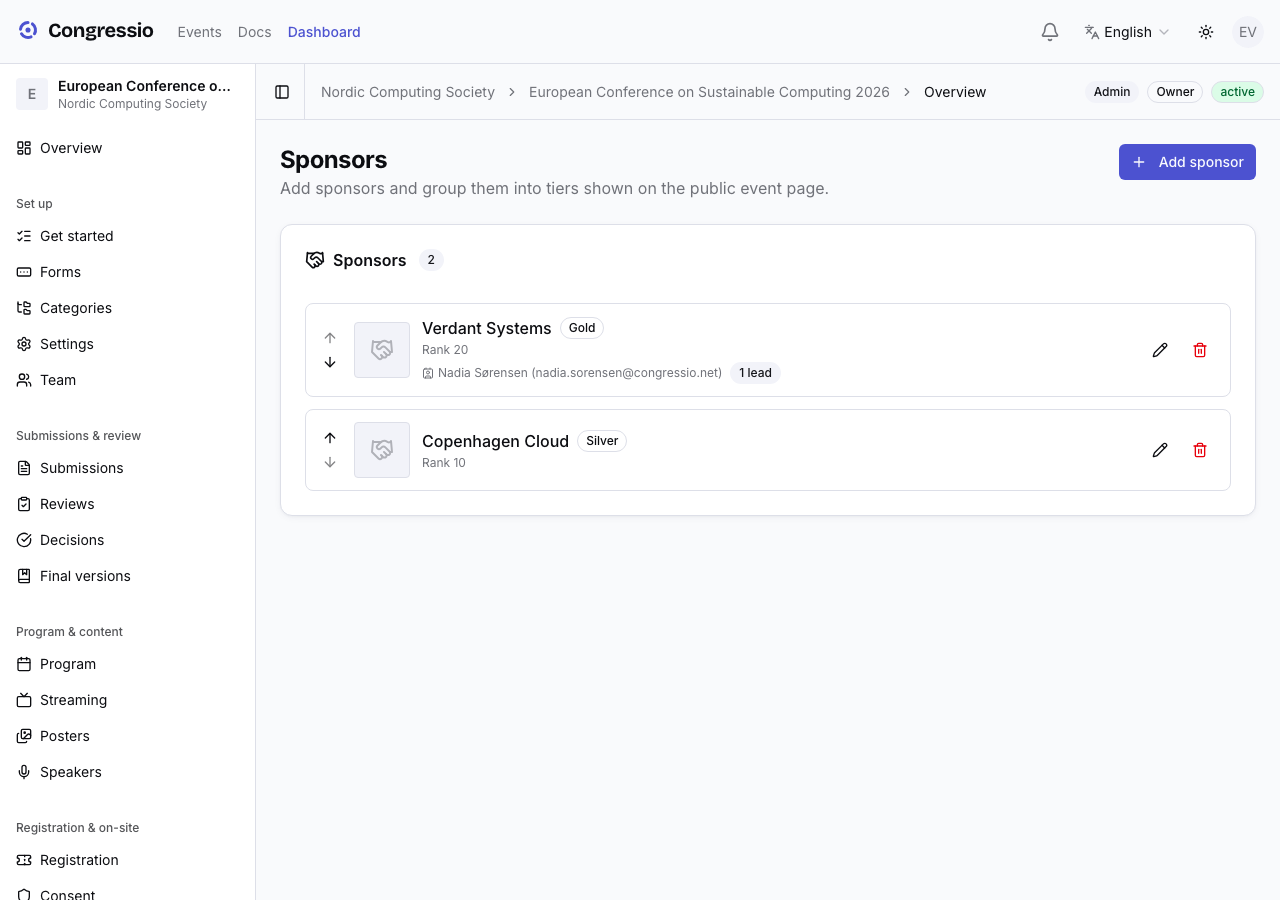Open the EV user avatar menu
The height and width of the screenshot is (900, 1280).
point(1248,32)
